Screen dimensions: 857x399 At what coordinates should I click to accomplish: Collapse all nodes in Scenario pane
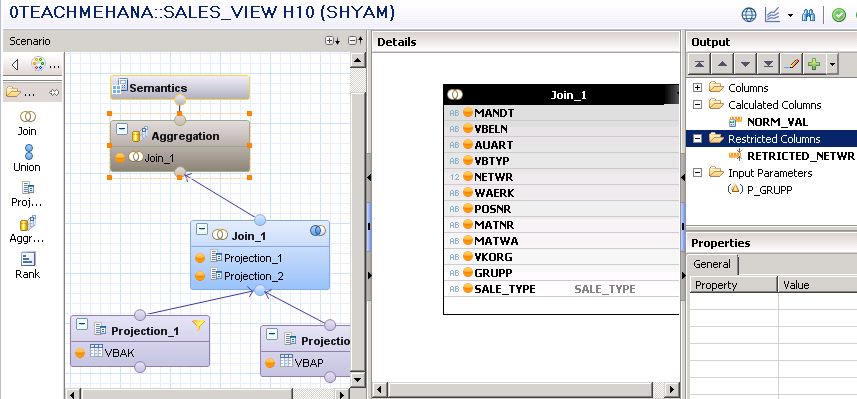click(355, 41)
